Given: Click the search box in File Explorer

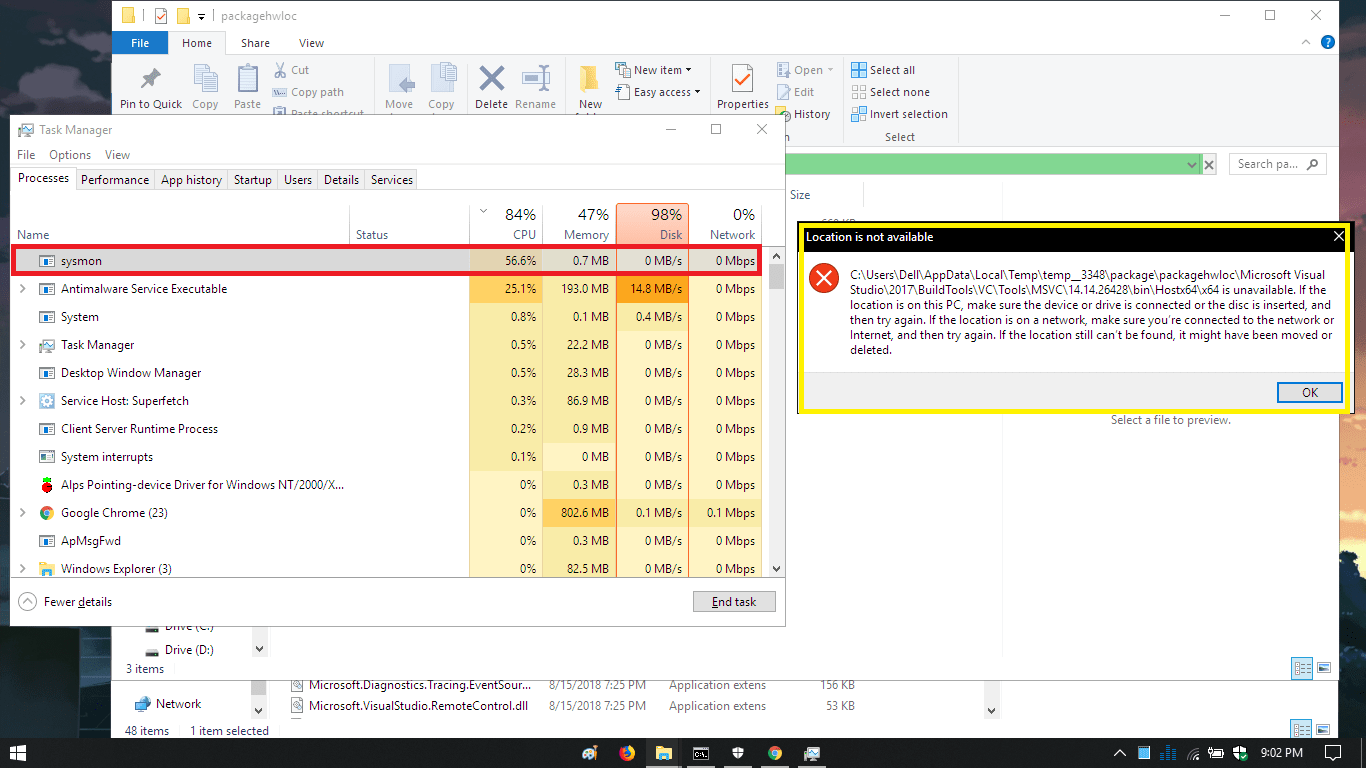Looking at the screenshot, I should pos(1277,163).
